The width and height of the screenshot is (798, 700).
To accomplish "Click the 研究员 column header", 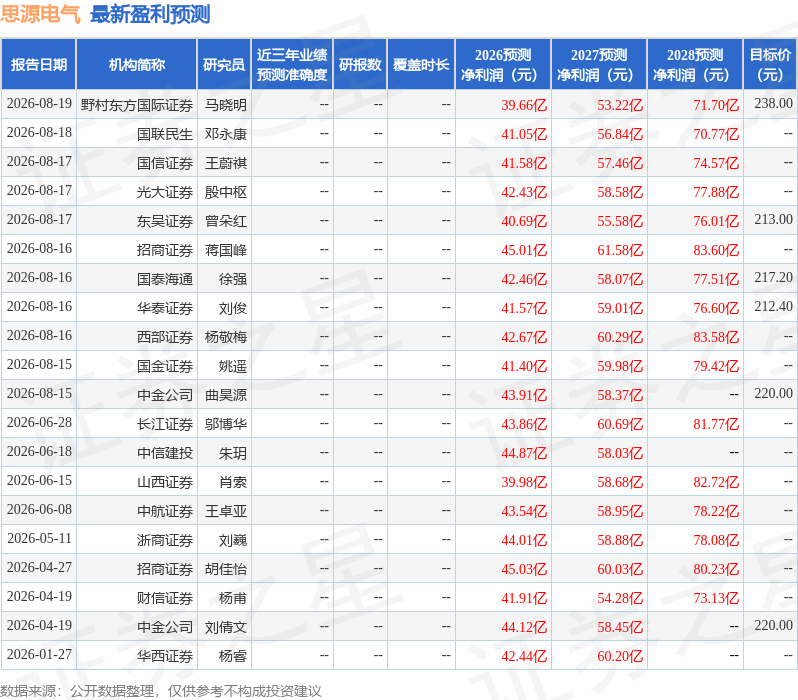I will point(224,65).
